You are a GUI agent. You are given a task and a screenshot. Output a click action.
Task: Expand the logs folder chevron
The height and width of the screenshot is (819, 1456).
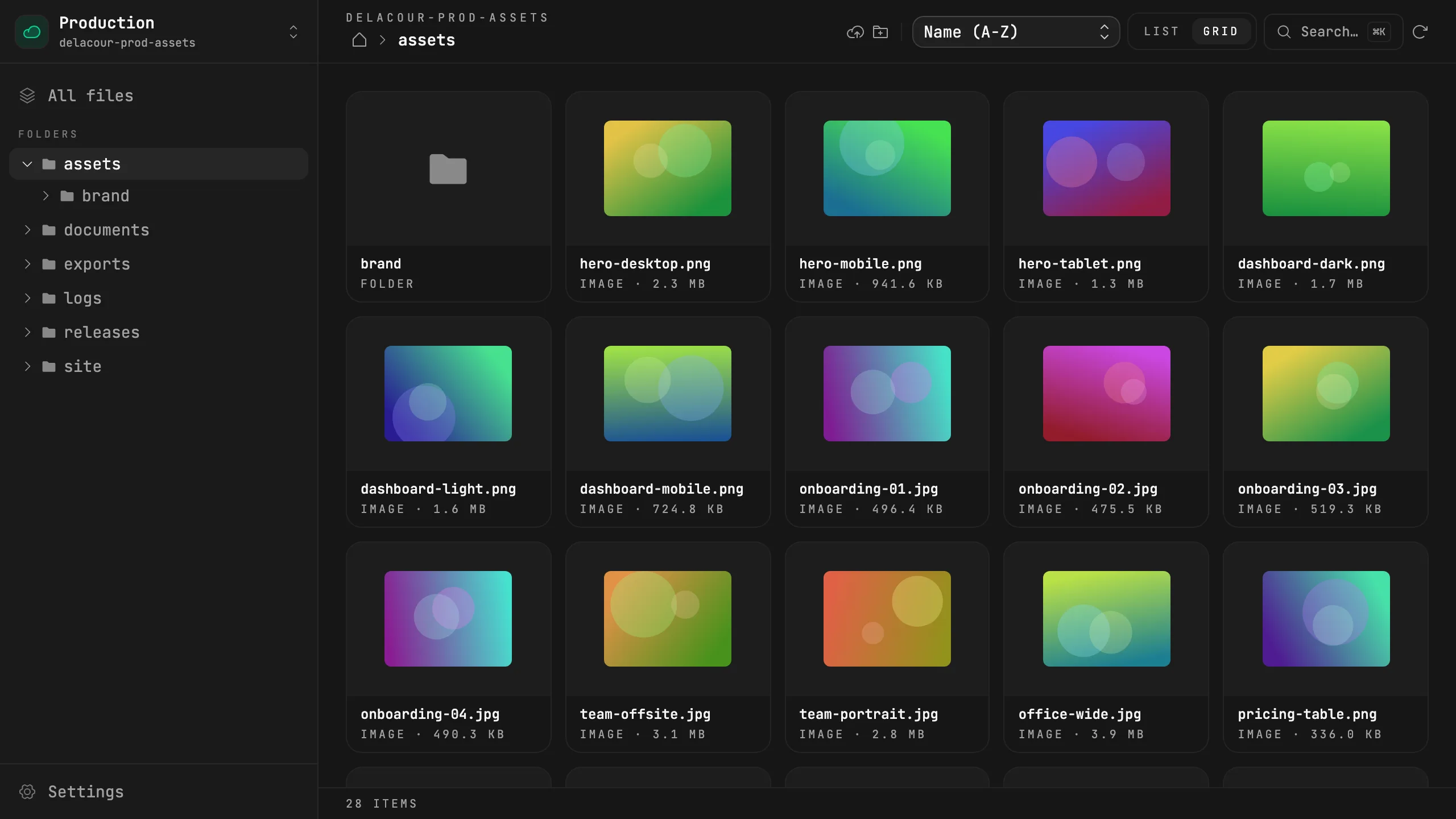click(27, 298)
